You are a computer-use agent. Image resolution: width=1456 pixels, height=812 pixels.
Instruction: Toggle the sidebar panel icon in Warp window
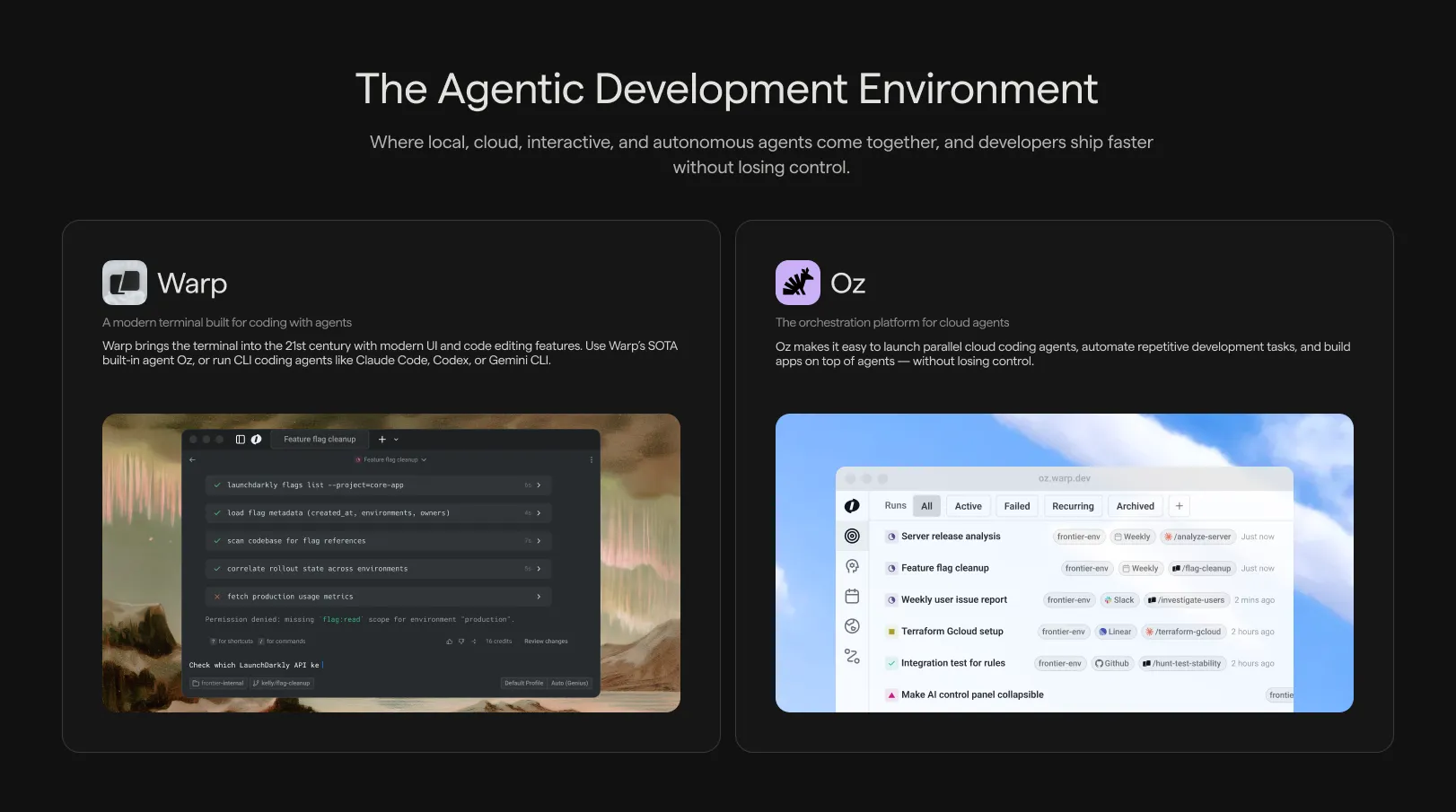[x=241, y=440]
